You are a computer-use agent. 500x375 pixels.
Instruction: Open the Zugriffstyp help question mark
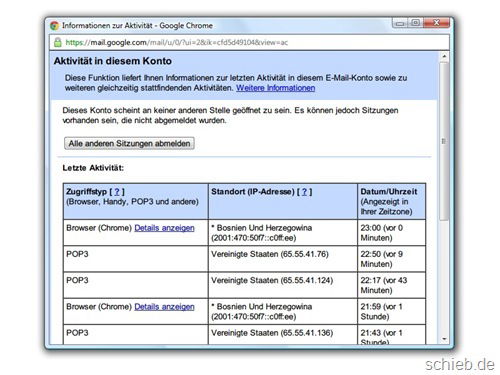coord(117,192)
